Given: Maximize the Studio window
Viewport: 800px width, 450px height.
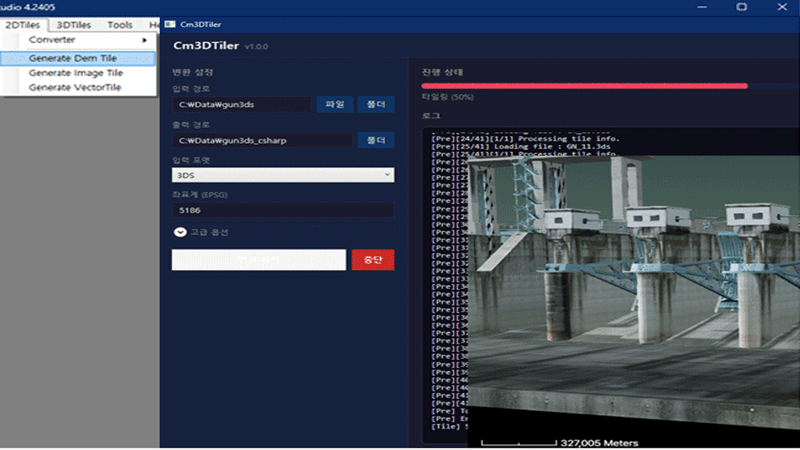Looking at the screenshot, I should 742,7.
